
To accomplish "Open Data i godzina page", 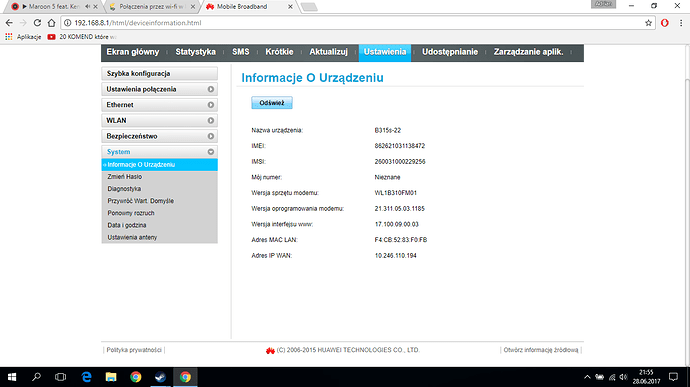I will tap(127, 225).
